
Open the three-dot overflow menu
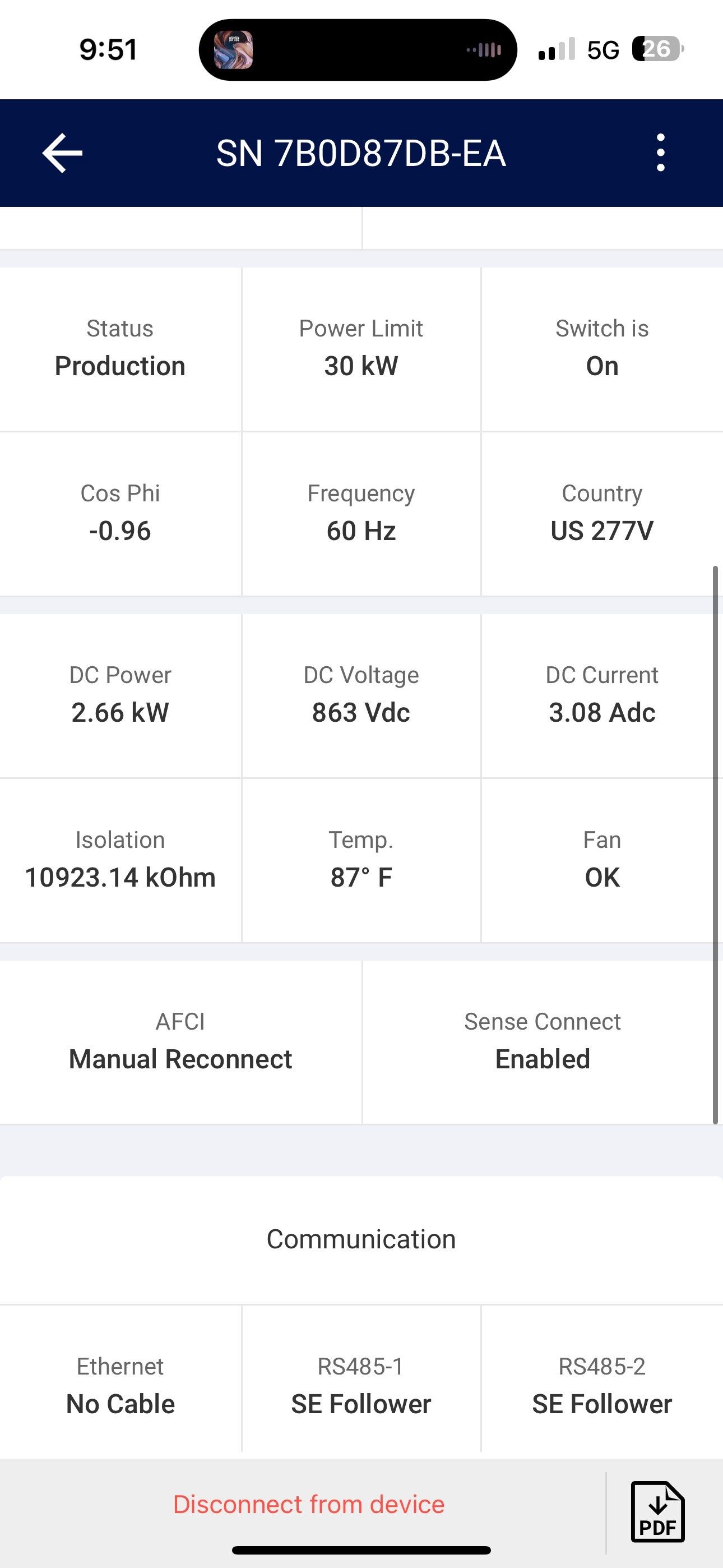pyautogui.click(x=660, y=153)
